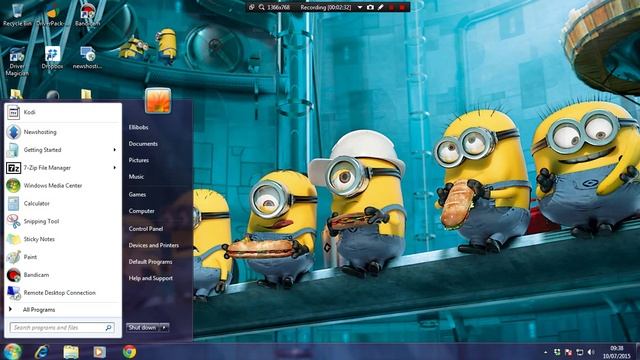This screenshot has height=360, width=640.
Task: Show All Programs list
Action: click(62, 310)
